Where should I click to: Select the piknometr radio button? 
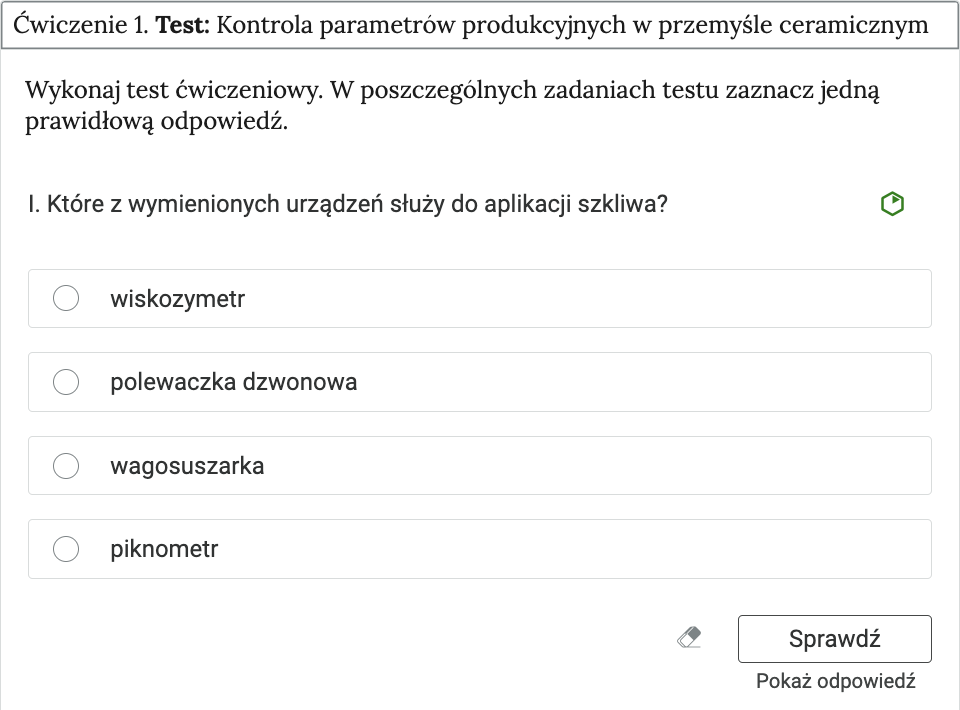(65, 549)
